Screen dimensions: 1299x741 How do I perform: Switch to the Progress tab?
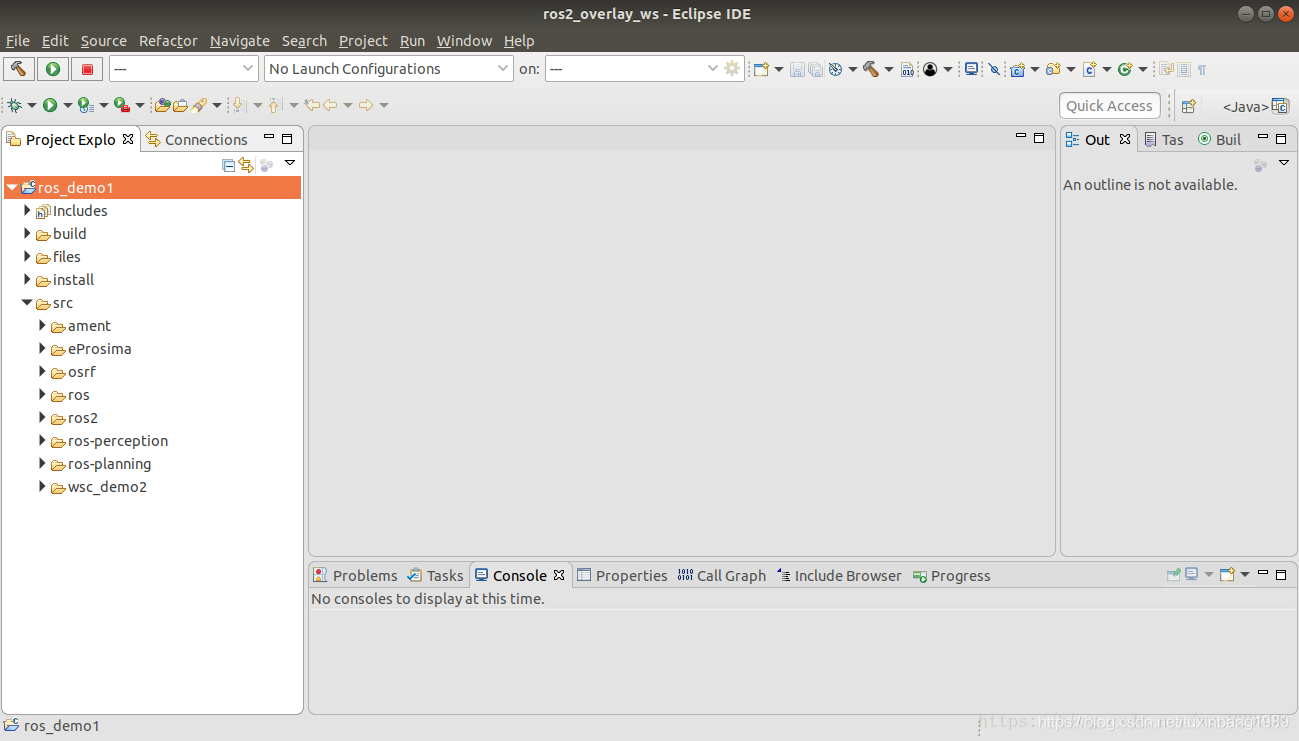click(951, 576)
